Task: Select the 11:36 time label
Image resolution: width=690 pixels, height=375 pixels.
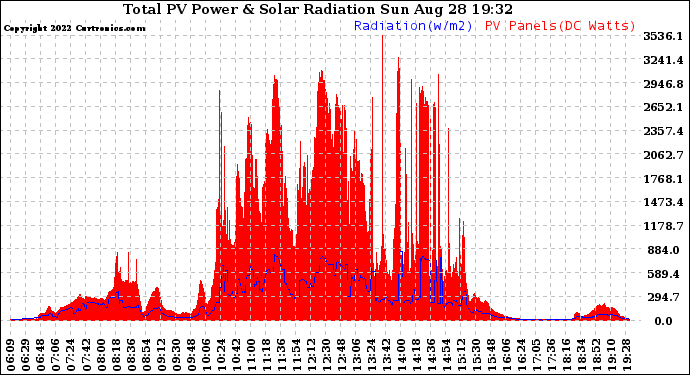Action: pyautogui.click(x=281, y=355)
